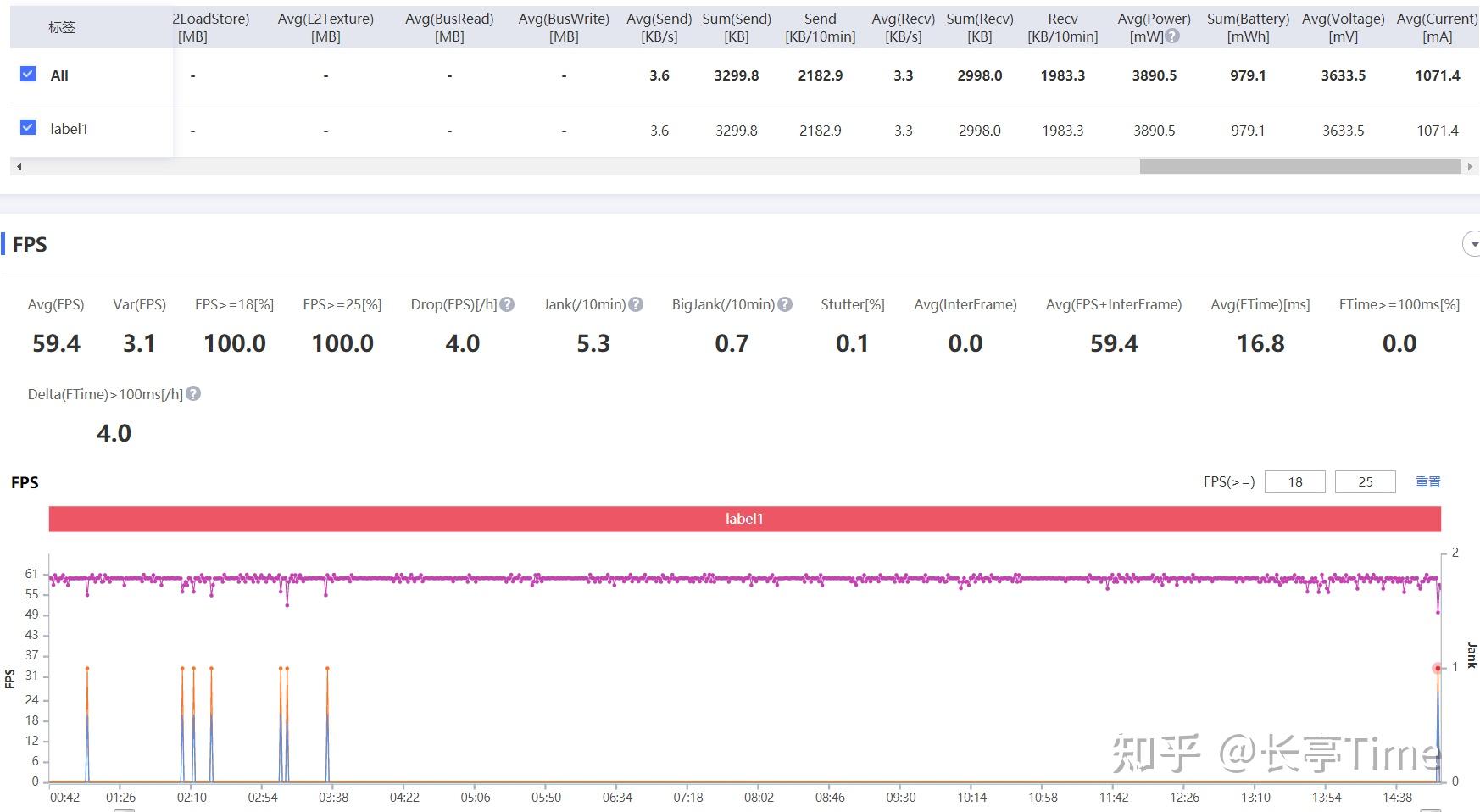Show help tooltip for BigJank(/10min)
1480x812 pixels.
point(785,304)
